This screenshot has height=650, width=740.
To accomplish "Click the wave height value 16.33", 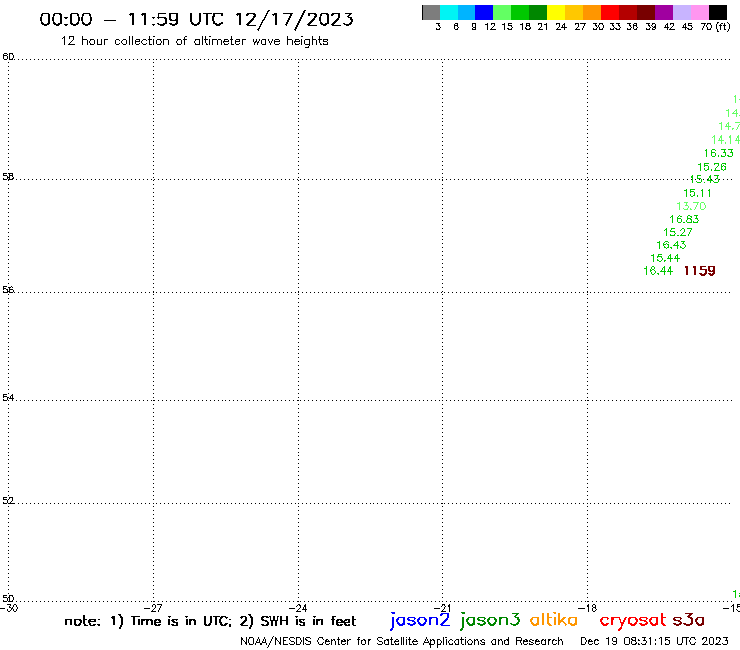I will (719, 153).
